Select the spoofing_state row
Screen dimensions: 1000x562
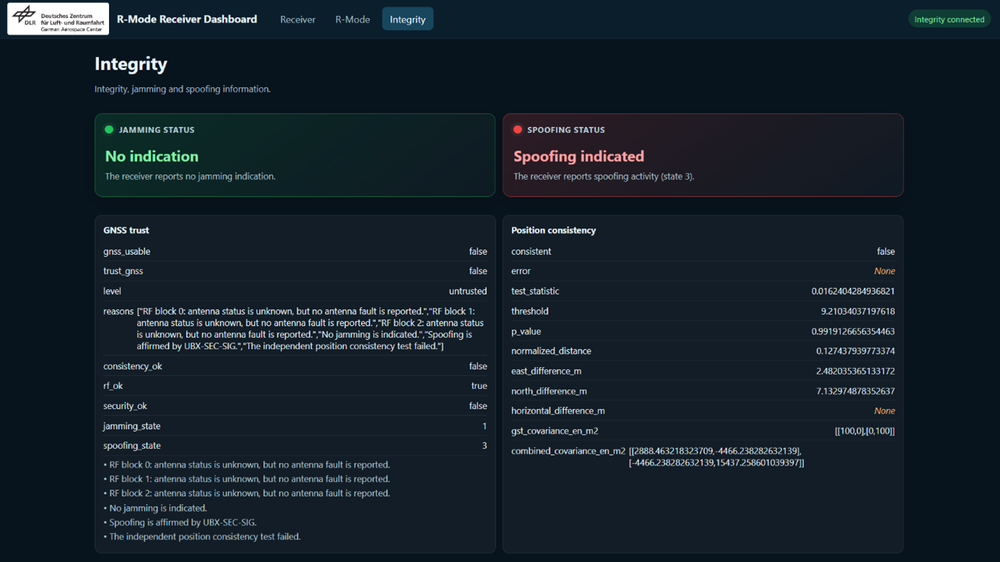[295, 445]
